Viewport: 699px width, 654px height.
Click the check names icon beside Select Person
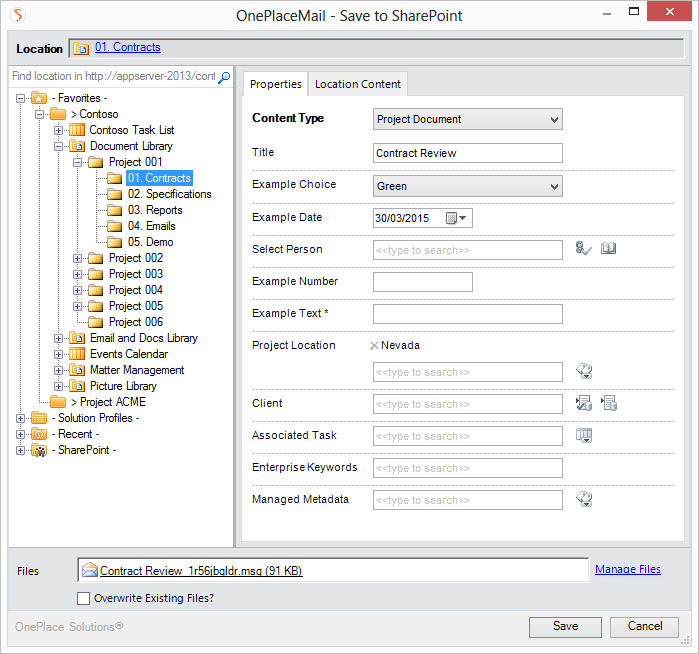(584, 249)
